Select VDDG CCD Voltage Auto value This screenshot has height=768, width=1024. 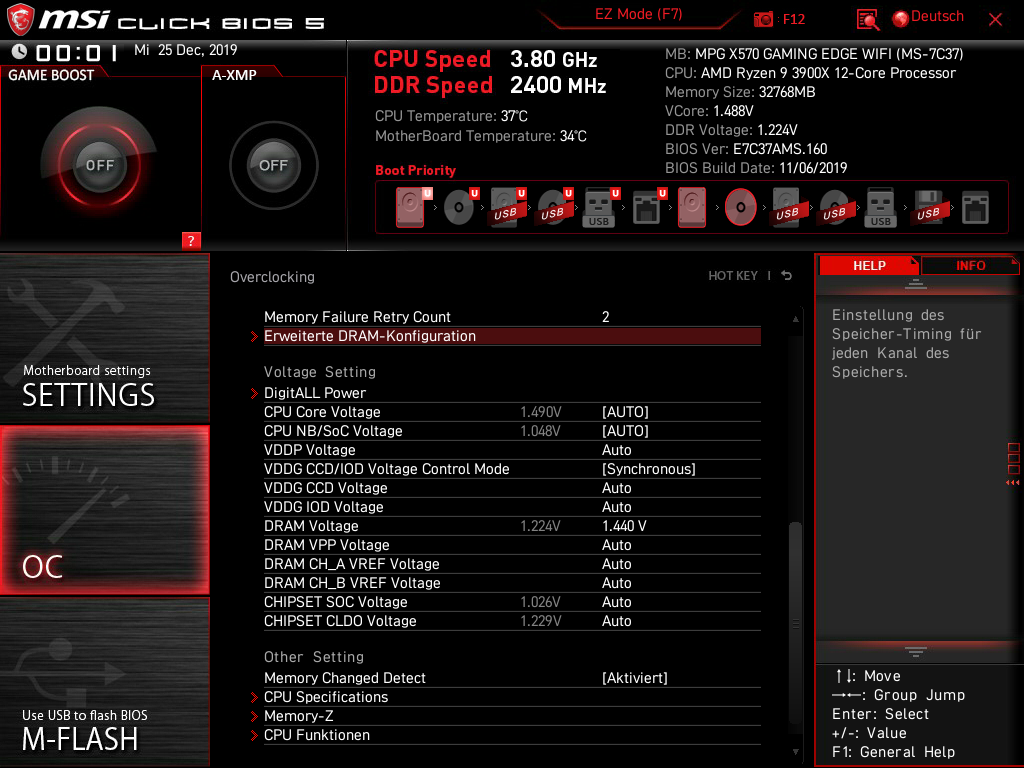pyautogui.click(x=616, y=488)
